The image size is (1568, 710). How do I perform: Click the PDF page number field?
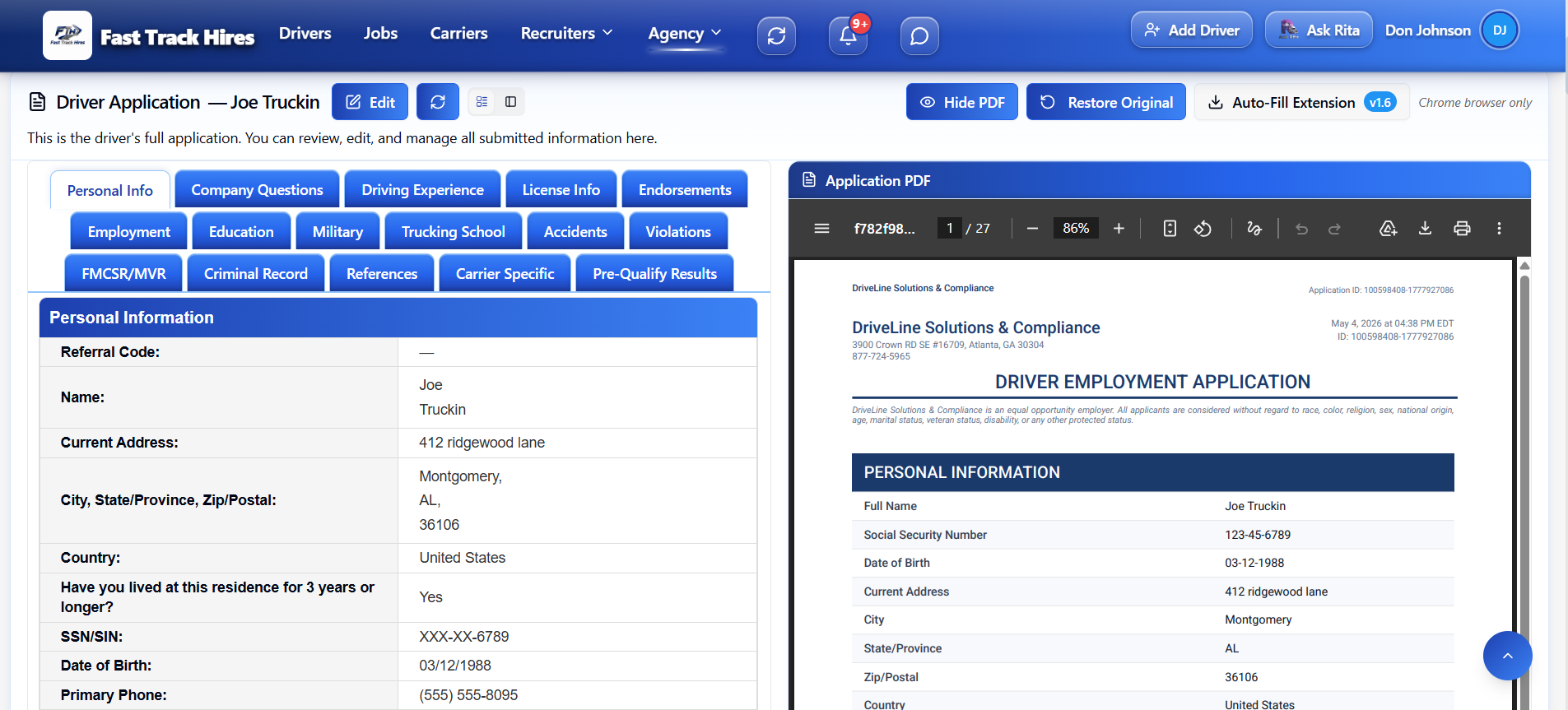click(949, 228)
